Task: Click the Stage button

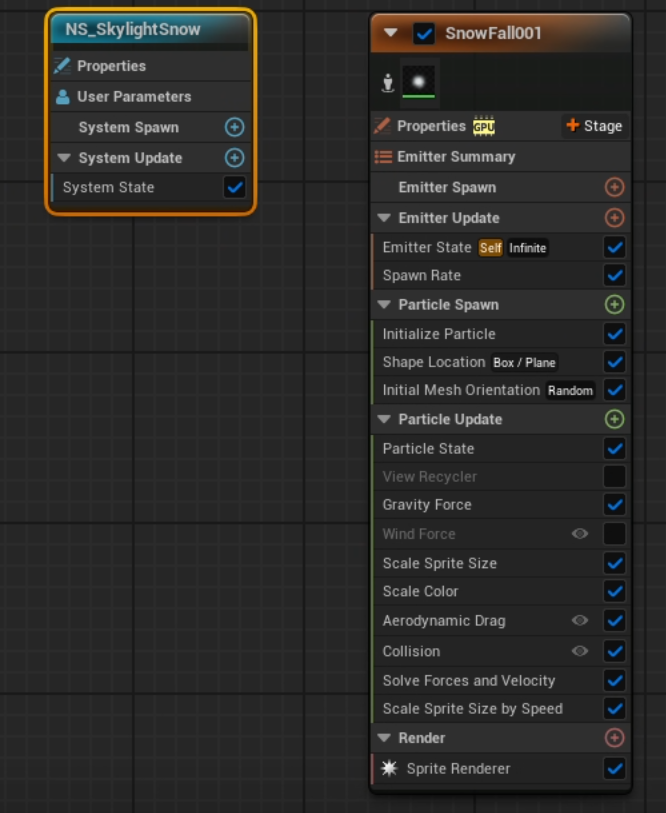Action: click(594, 126)
